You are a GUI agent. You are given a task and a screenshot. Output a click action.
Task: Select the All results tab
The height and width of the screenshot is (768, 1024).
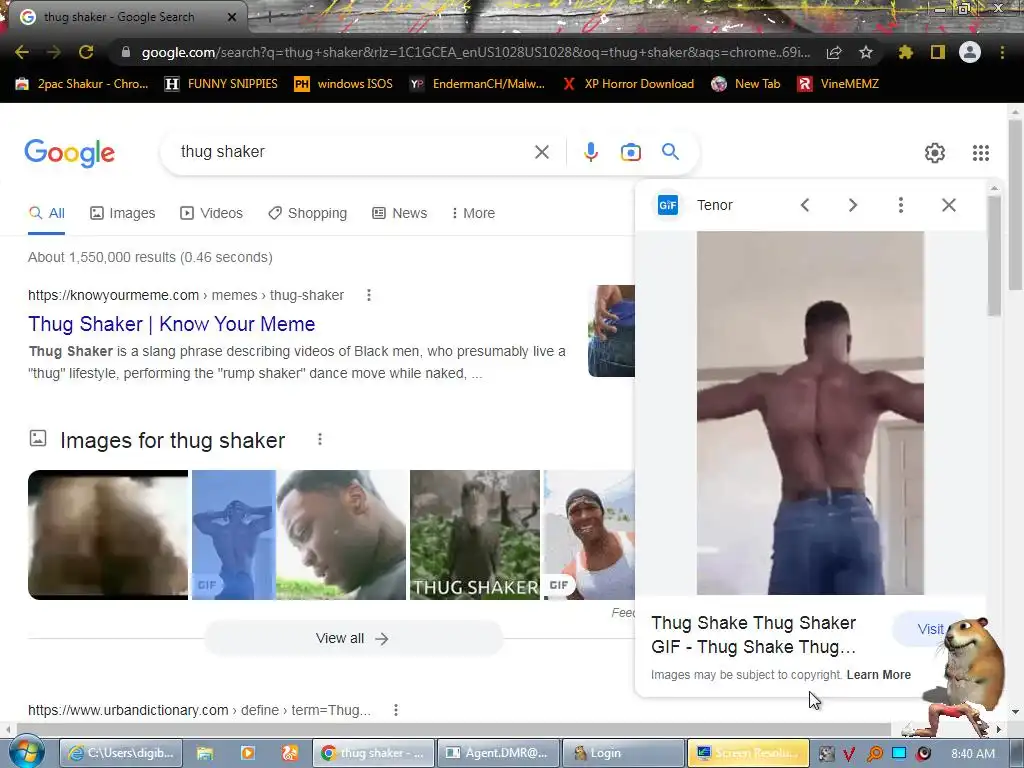[x=47, y=214]
